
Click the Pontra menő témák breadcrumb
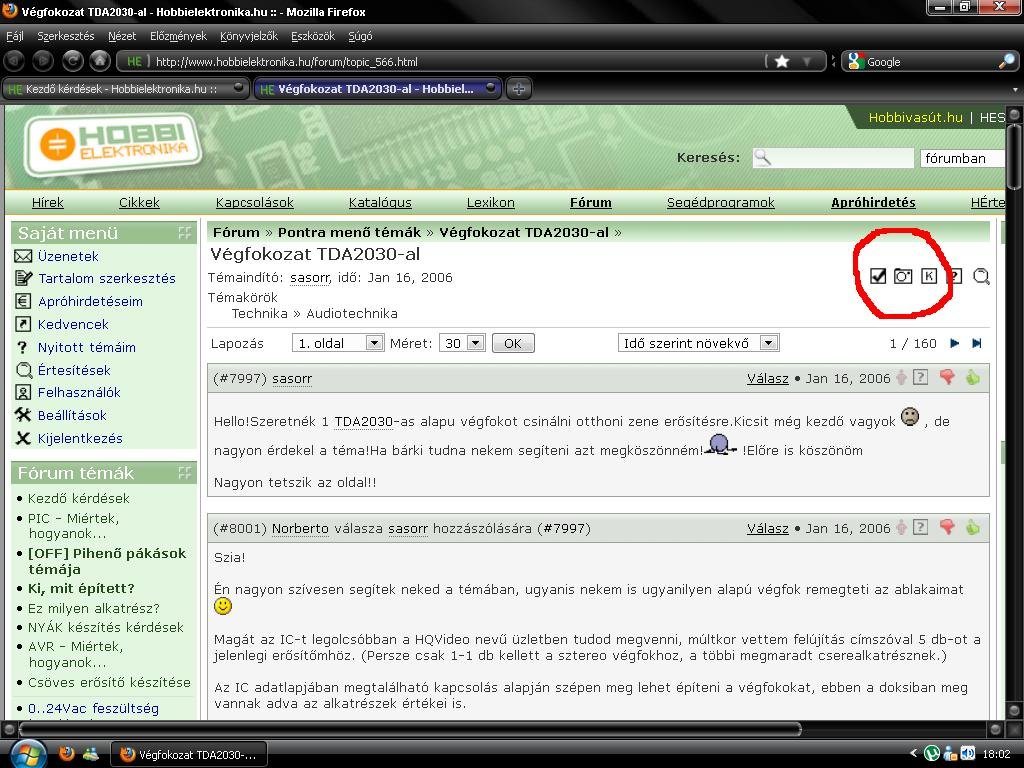click(x=349, y=232)
